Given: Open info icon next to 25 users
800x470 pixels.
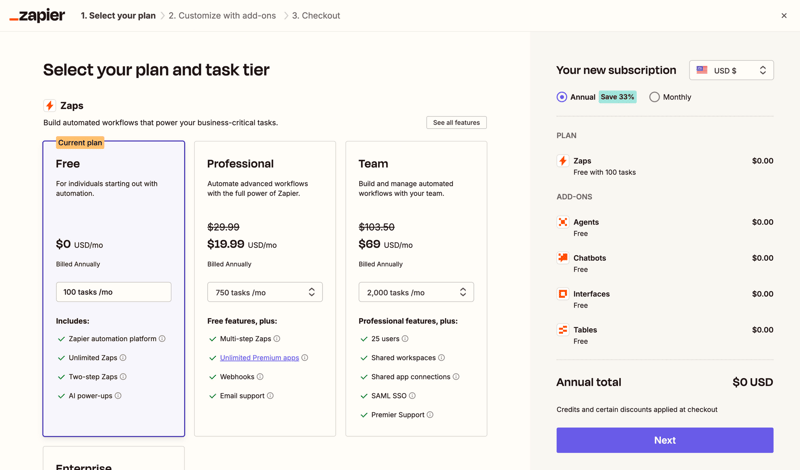Looking at the screenshot, I should [405, 338].
